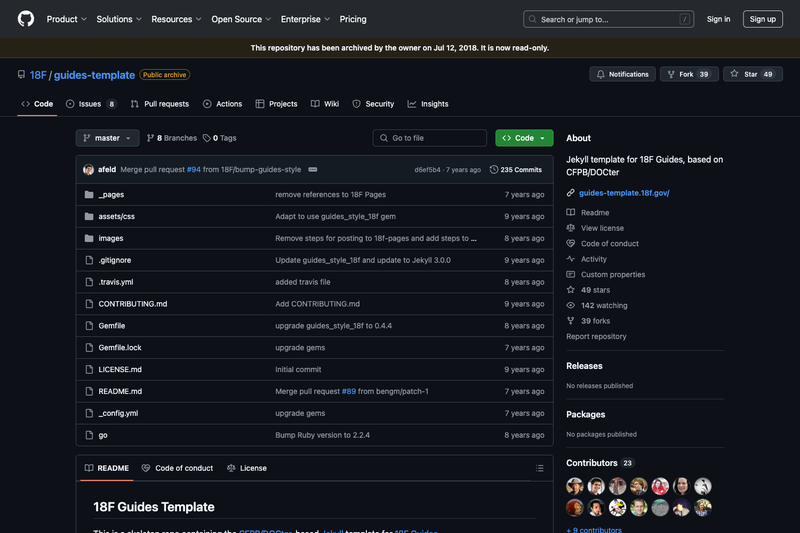
Task: Open pull request #94 link
Action: [x=193, y=169]
